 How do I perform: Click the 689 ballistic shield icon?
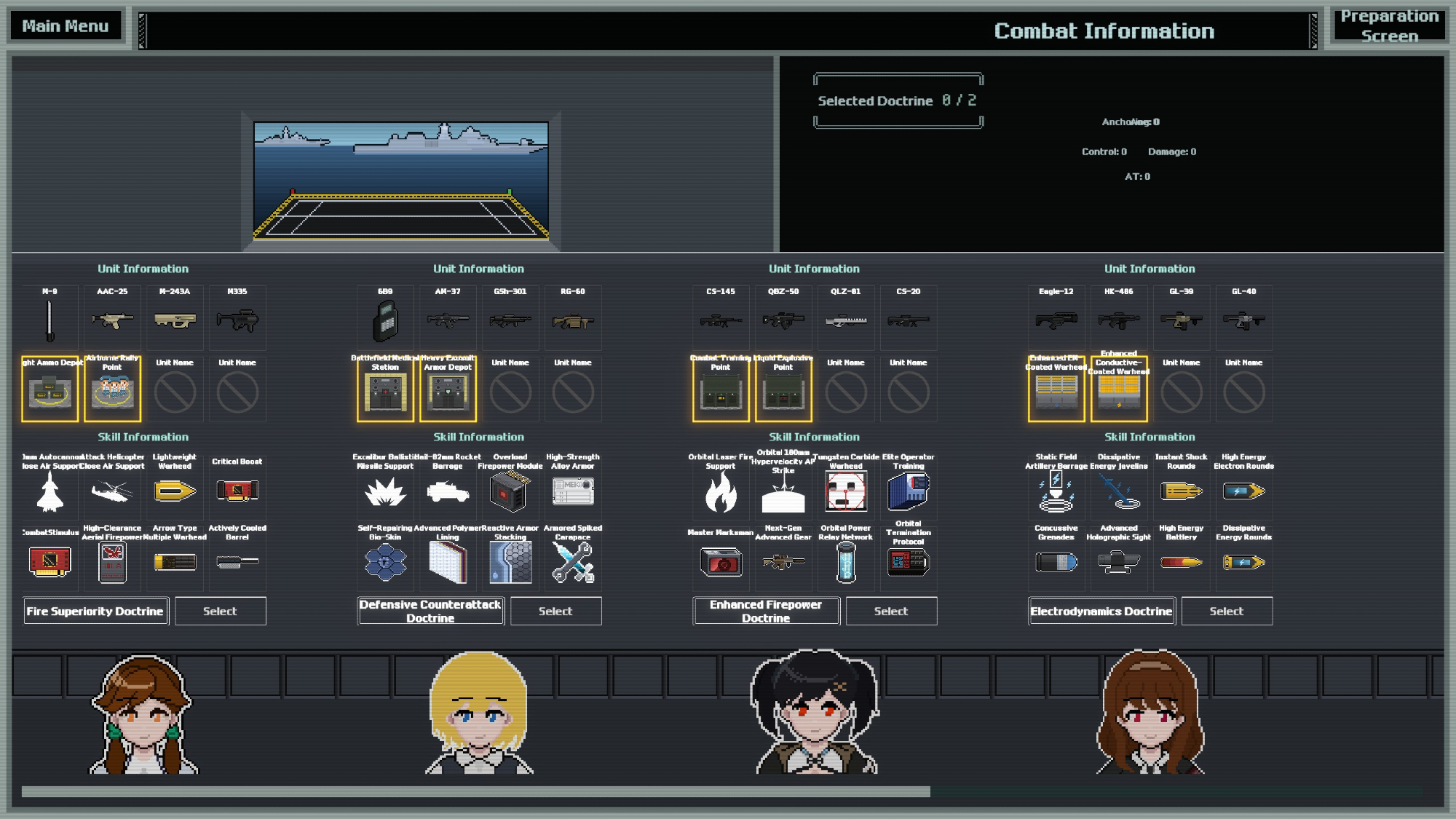[x=385, y=320]
